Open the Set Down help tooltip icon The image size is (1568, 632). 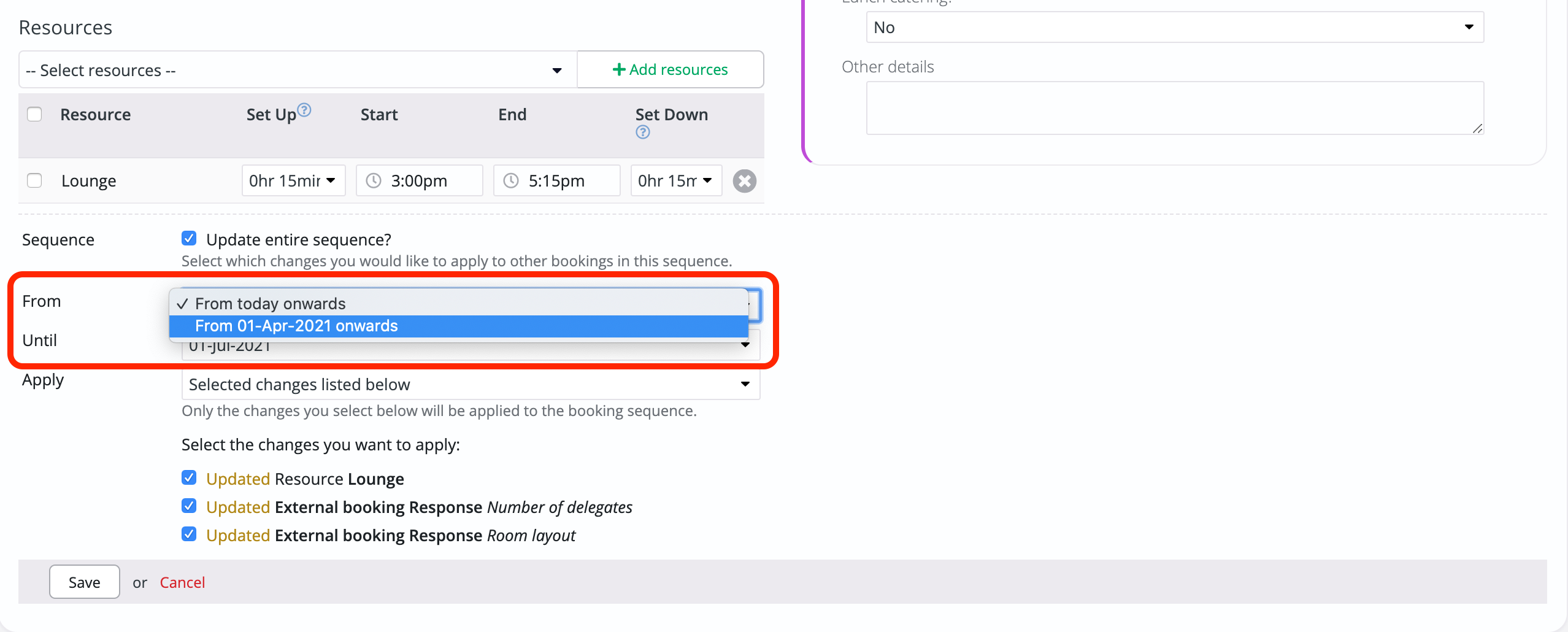pyautogui.click(x=642, y=131)
